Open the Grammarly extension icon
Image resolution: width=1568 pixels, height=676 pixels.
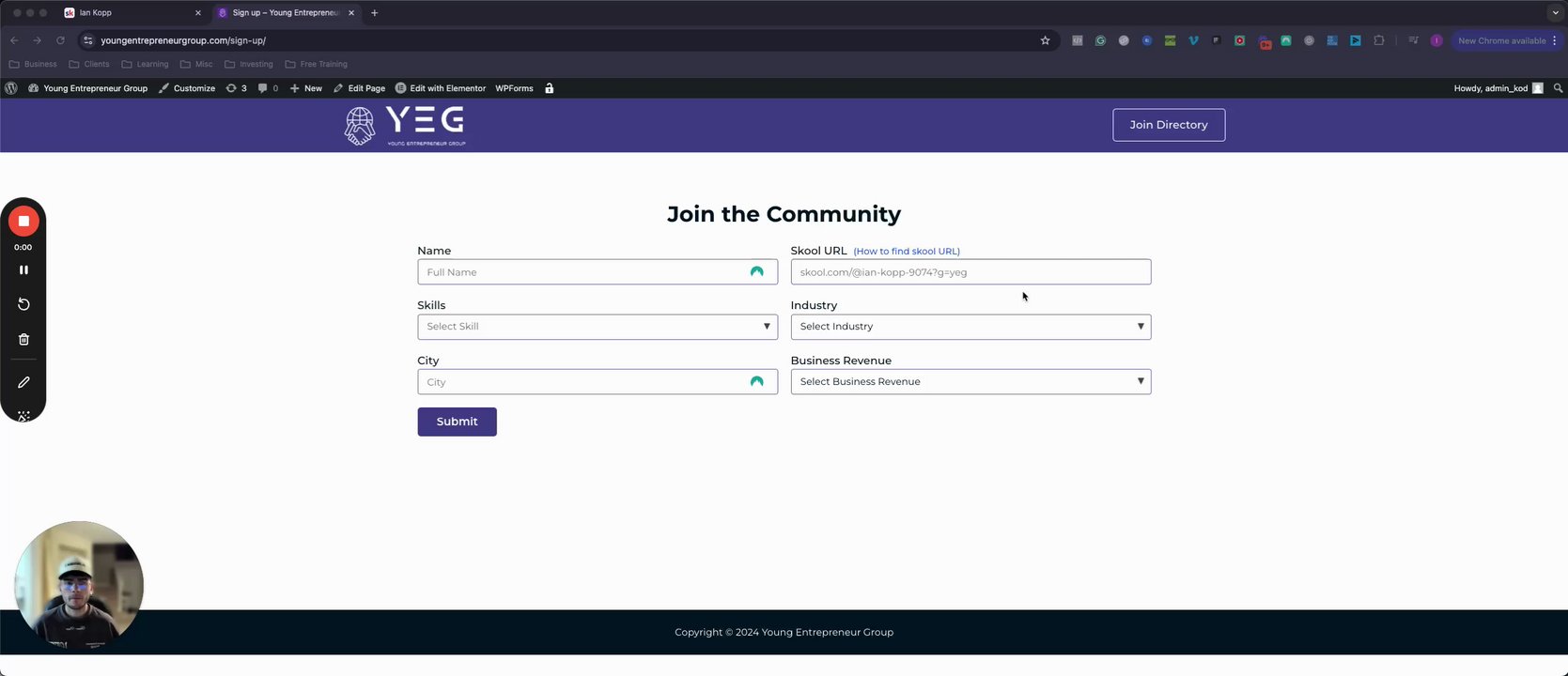coord(1100,40)
